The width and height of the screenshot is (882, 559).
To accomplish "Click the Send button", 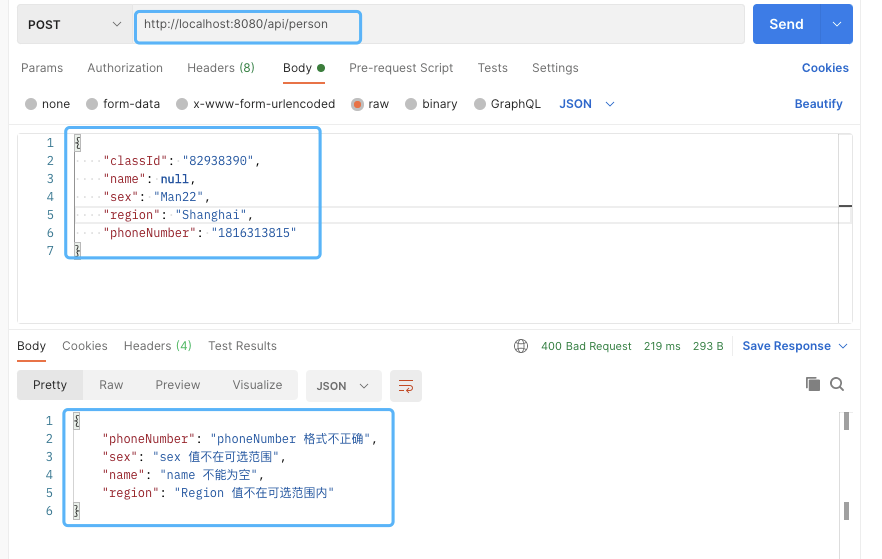I will [x=785, y=24].
